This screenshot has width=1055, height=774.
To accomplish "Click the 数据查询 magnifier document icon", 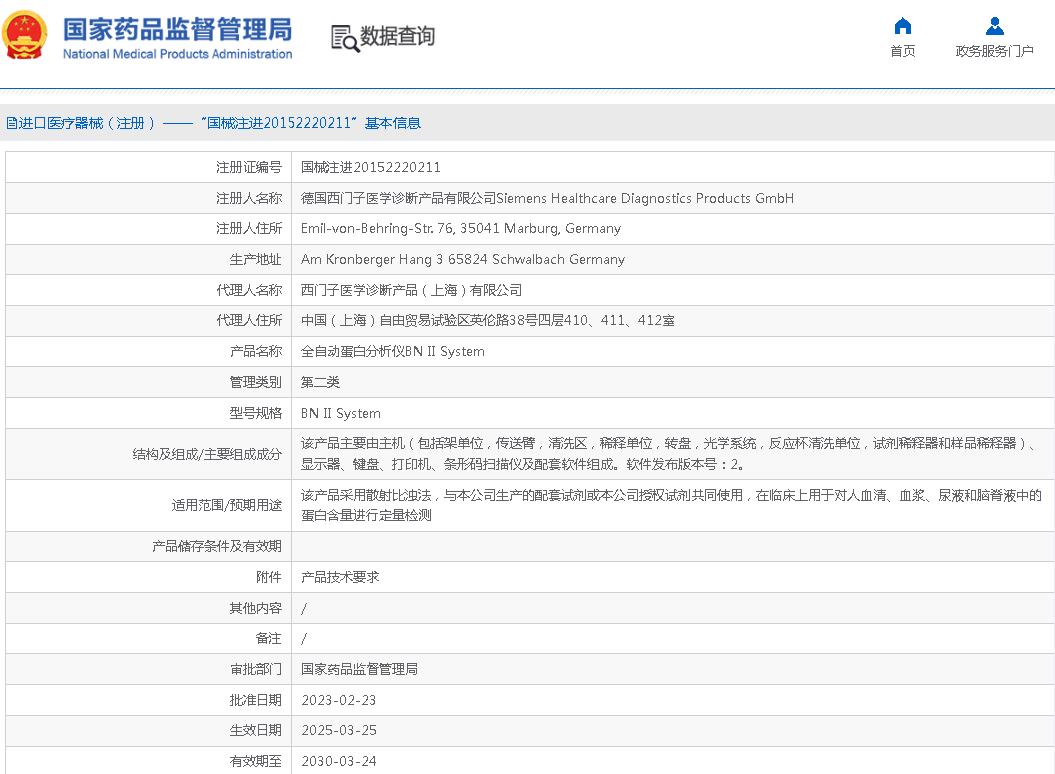I will click(344, 38).
